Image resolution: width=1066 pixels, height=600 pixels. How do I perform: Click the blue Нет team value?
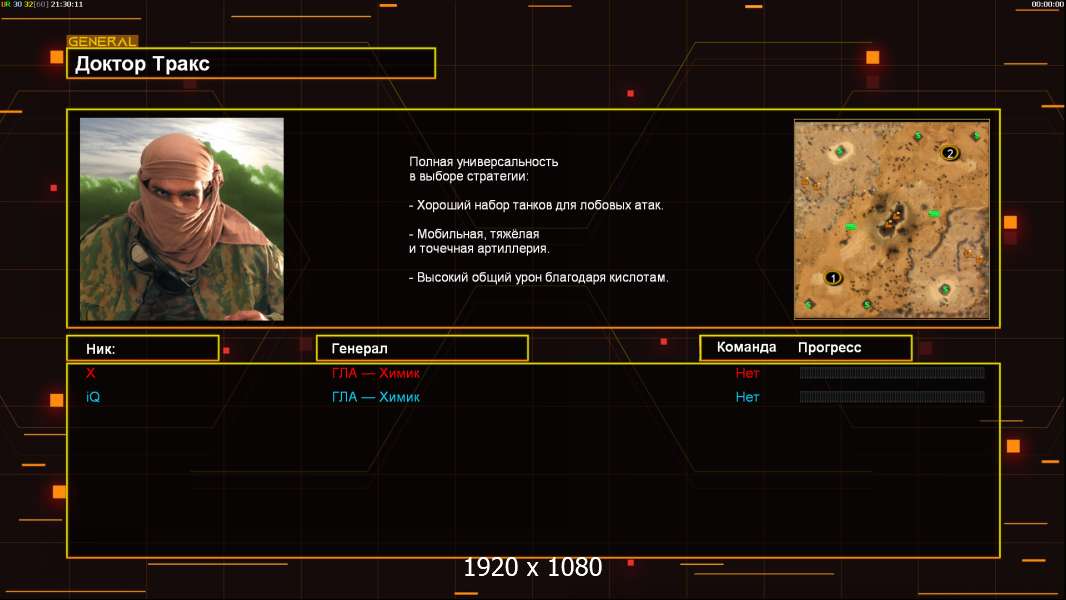coord(747,397)
